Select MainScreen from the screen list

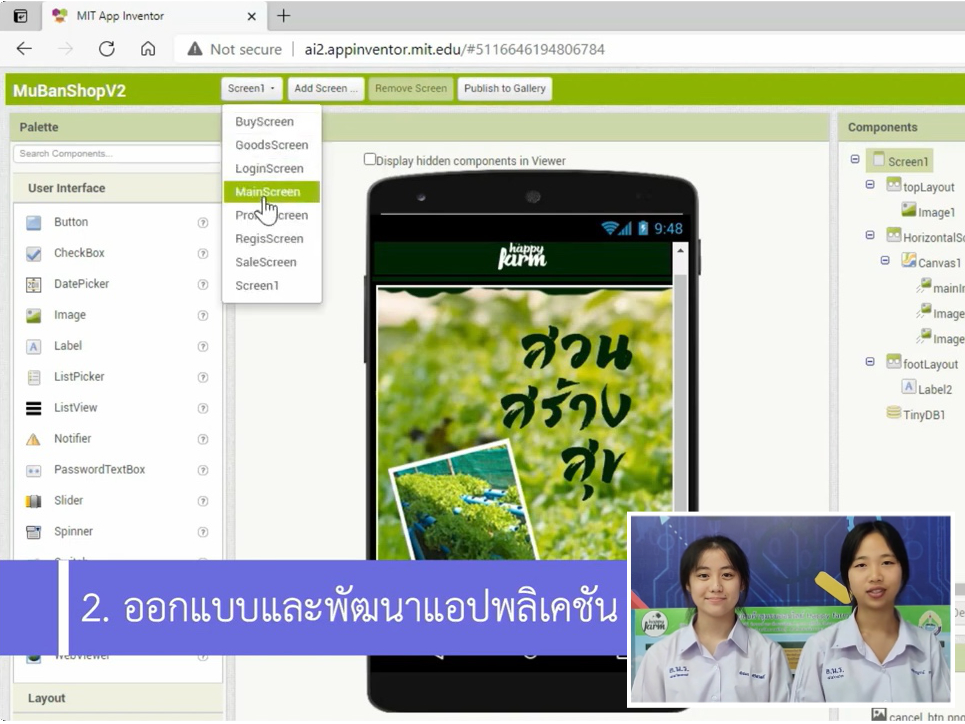tap(271, 192)
